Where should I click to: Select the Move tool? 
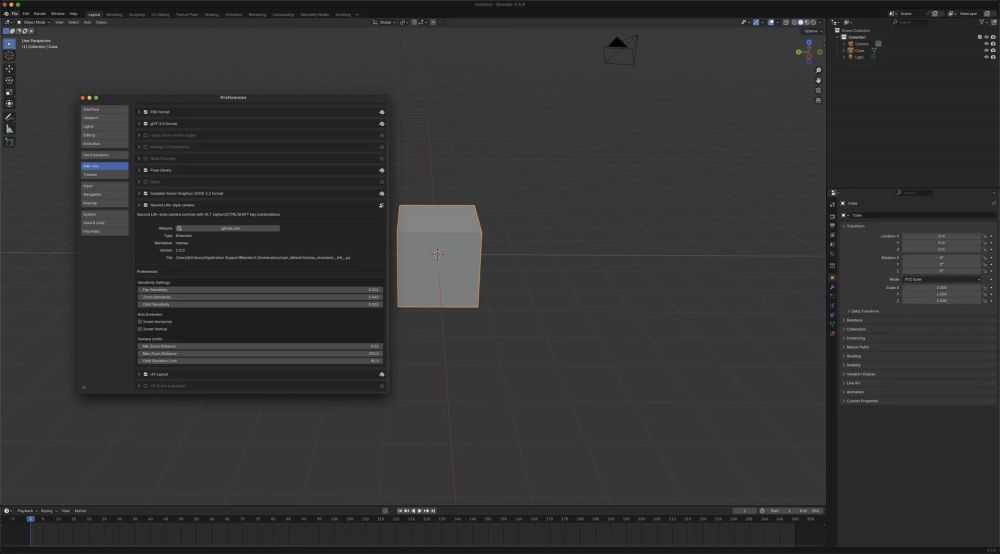pyautogui.click(x=9, y=68)
